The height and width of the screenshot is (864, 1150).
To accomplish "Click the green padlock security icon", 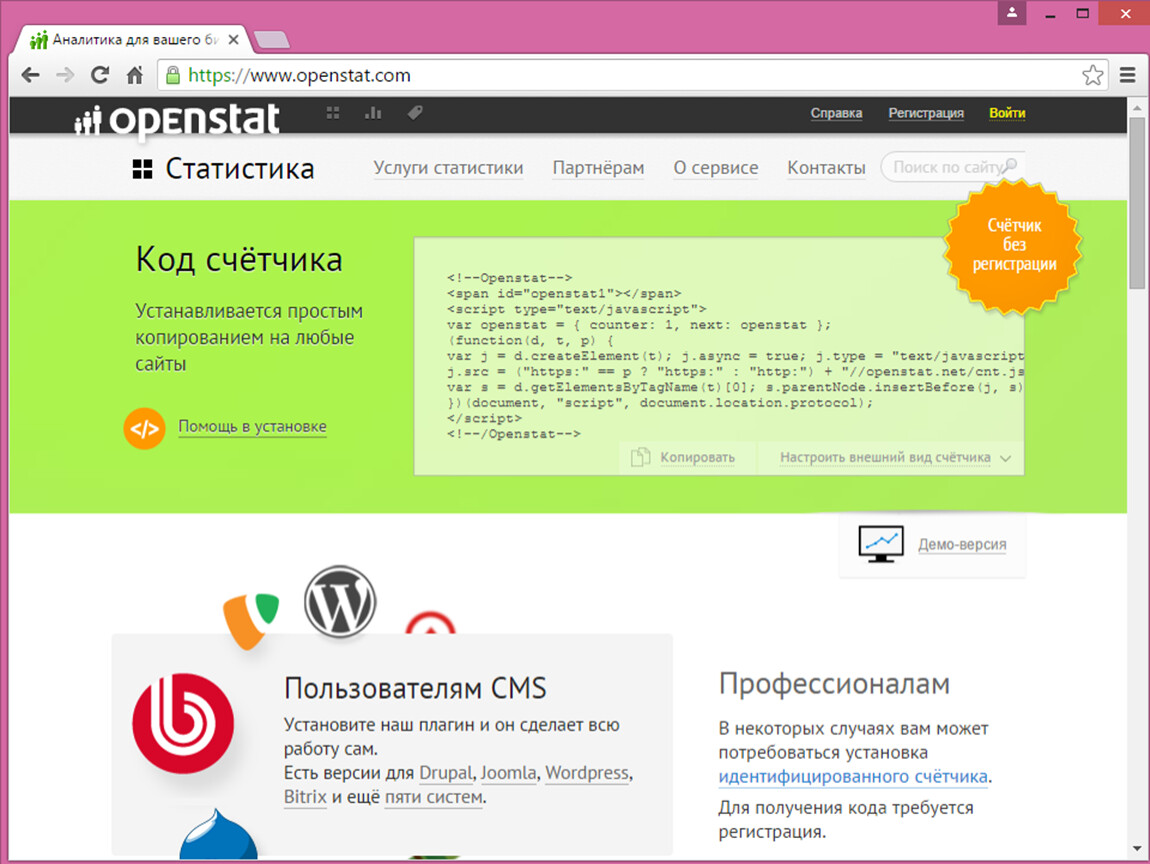I will (x=173, y=75).
